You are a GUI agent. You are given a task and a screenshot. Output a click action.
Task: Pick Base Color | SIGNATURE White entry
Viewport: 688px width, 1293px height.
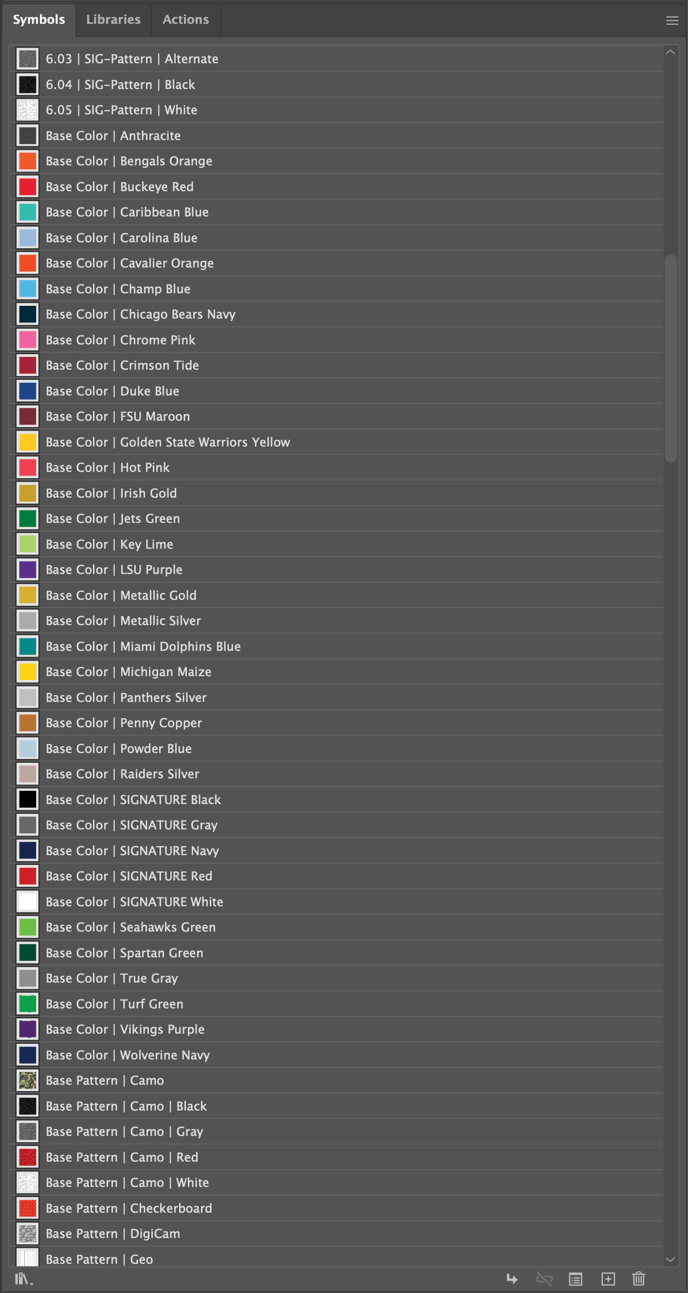pos(134,902)
